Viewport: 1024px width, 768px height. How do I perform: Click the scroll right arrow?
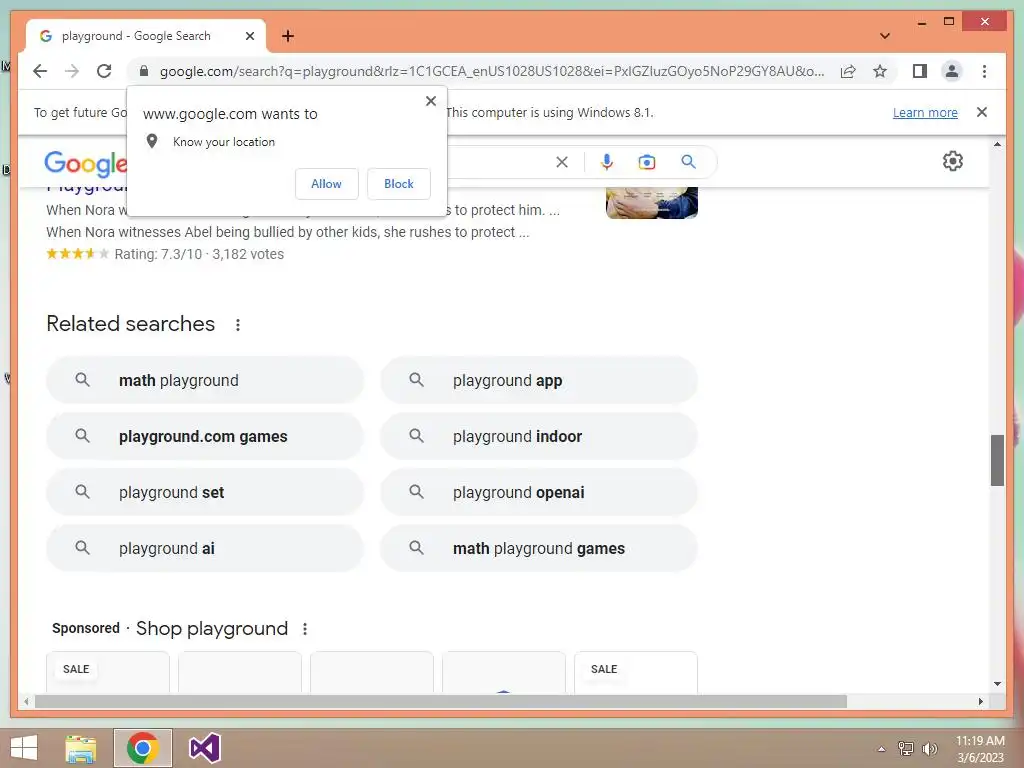(x=980, y=701)
